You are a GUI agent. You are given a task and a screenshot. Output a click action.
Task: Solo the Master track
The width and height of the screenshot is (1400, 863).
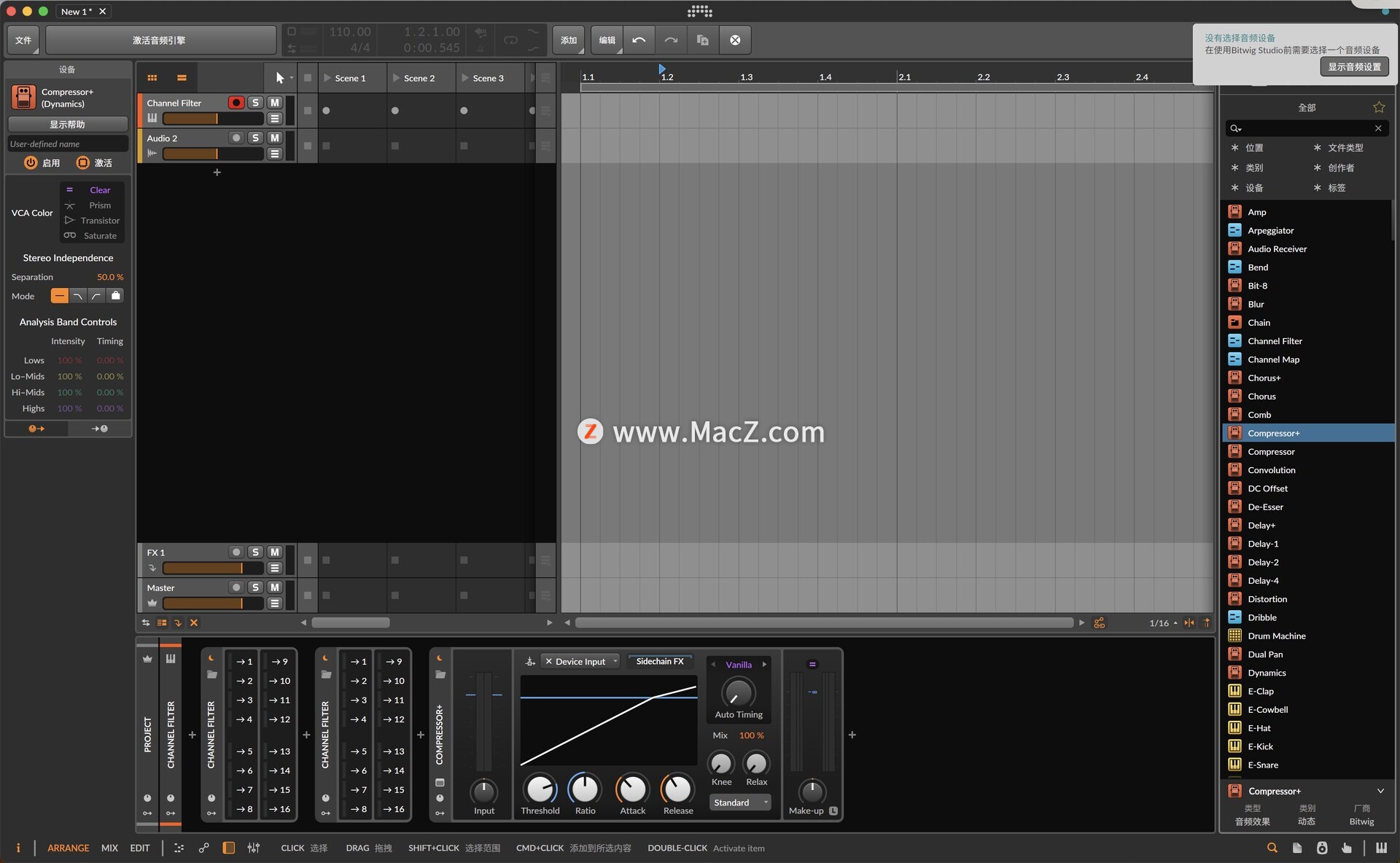click(x=255, y=587)
